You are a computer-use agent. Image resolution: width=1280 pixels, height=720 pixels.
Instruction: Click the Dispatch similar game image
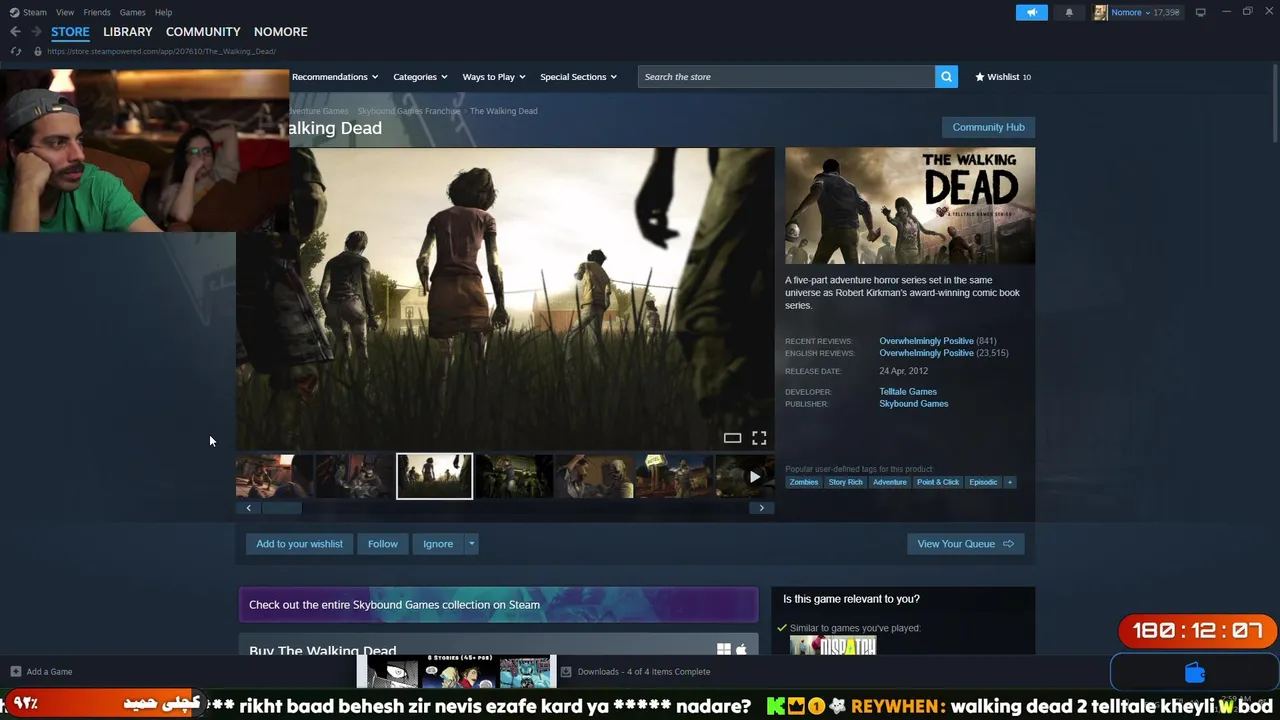click(x=833, y=647)
